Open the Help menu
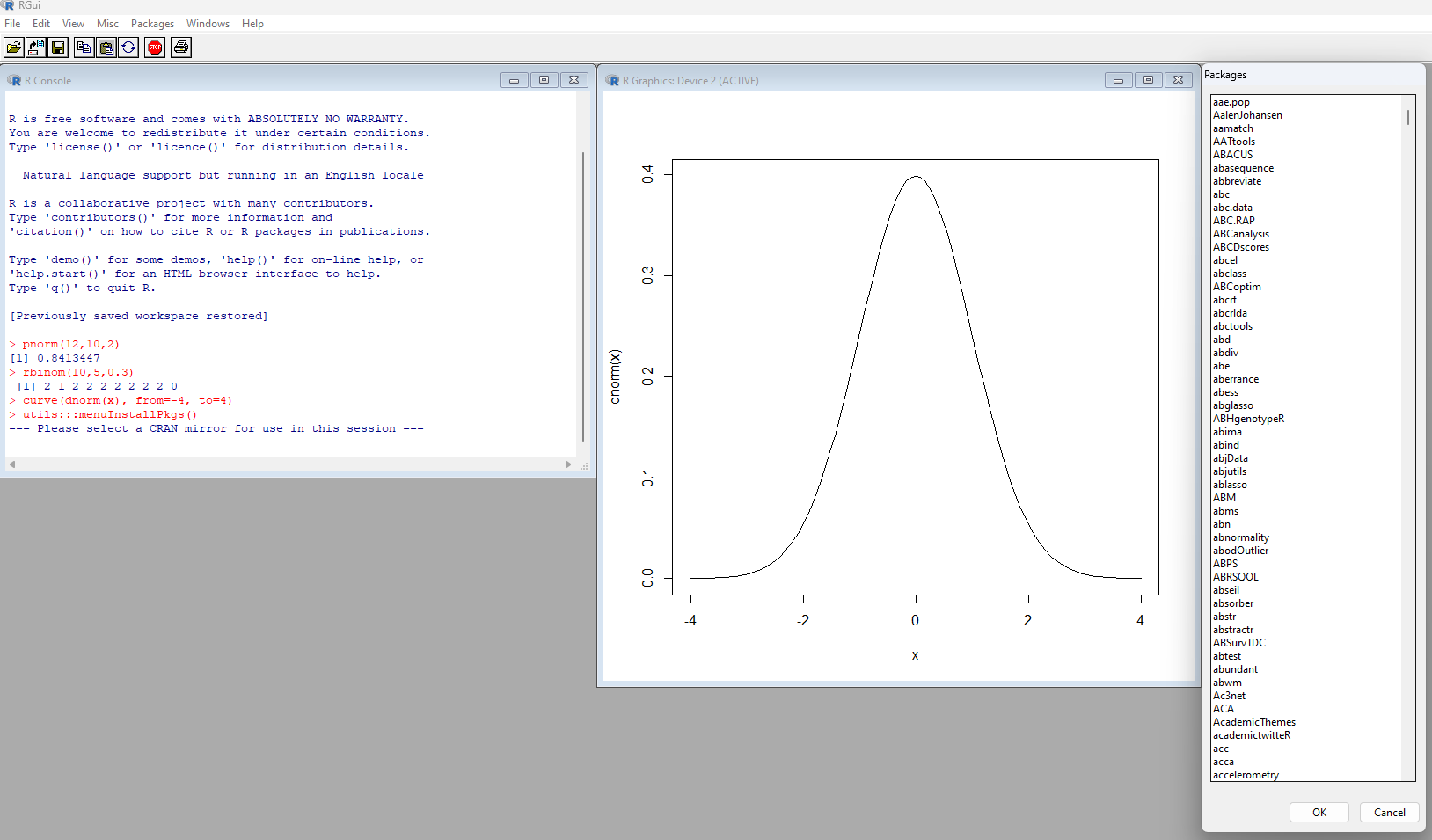Viewport: 1432px width, 840px height. (252, 24)
